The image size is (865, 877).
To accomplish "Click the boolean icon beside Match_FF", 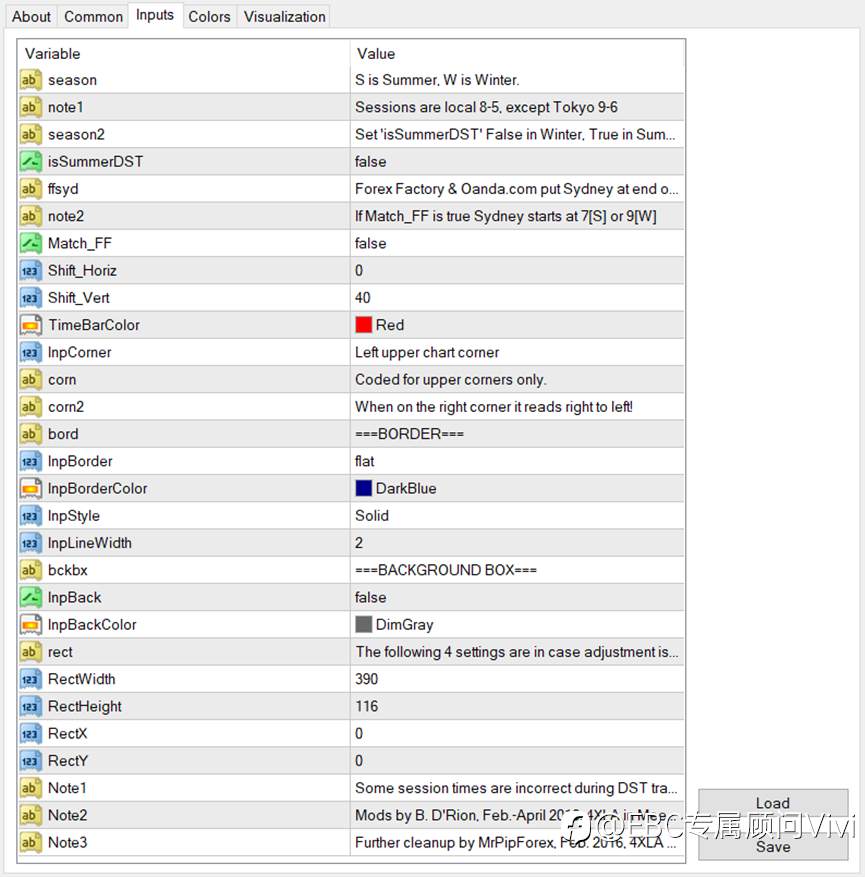I will click(x=30, y=243).
